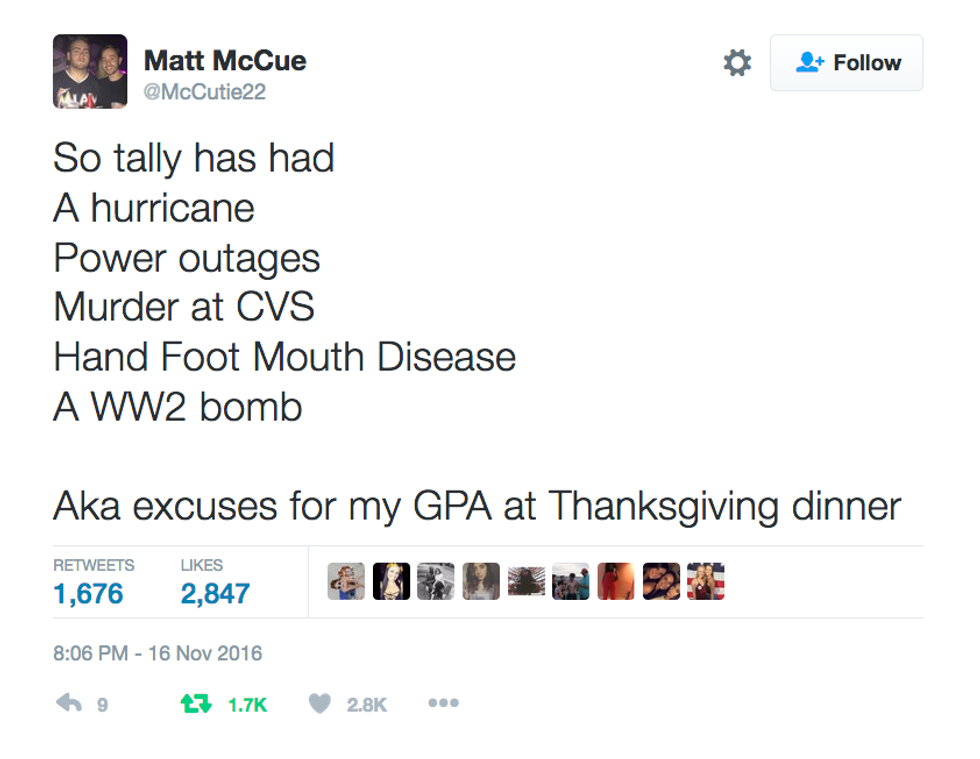
Task: Open Matt McCue's profile picture
Action: point(90,71)
